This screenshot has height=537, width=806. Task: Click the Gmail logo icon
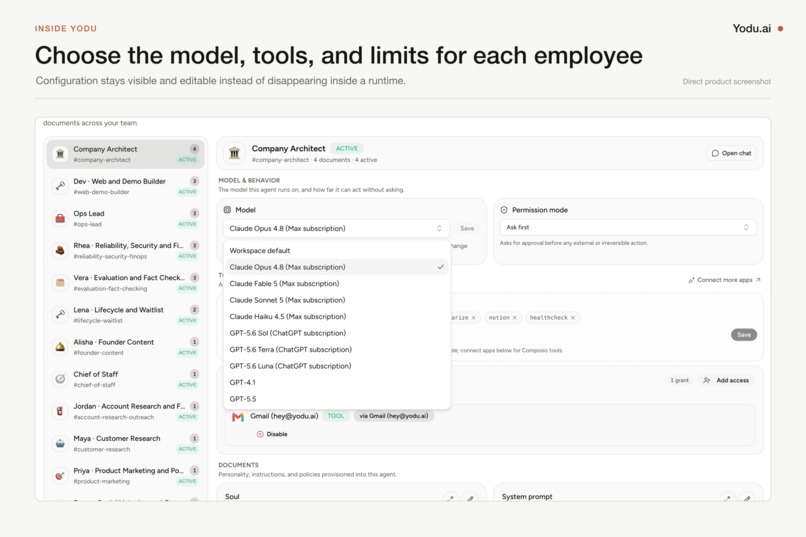click(x=237, y=417)
